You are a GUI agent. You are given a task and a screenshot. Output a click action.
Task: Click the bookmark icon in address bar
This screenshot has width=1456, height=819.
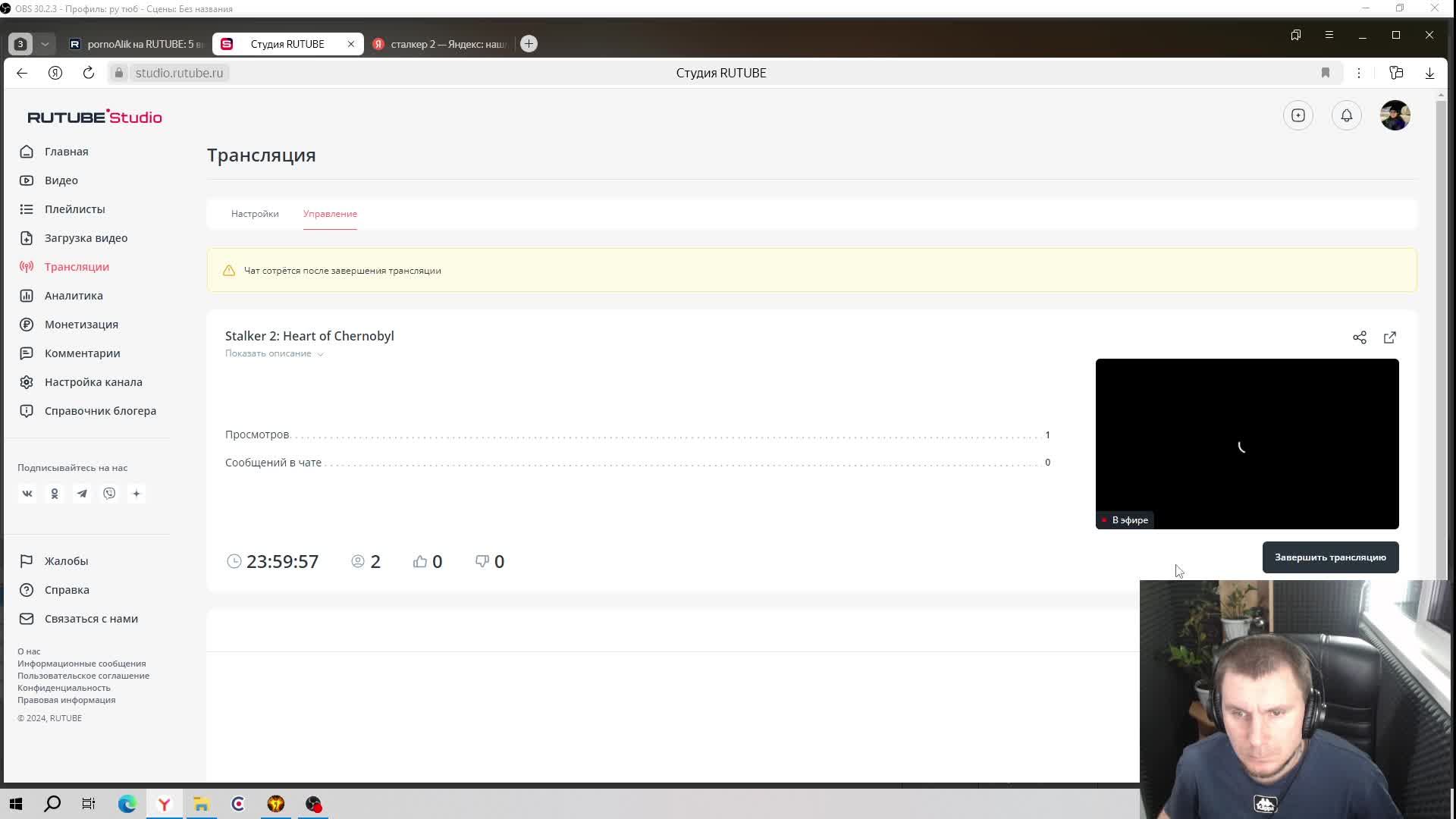[x=1326, y=73]
